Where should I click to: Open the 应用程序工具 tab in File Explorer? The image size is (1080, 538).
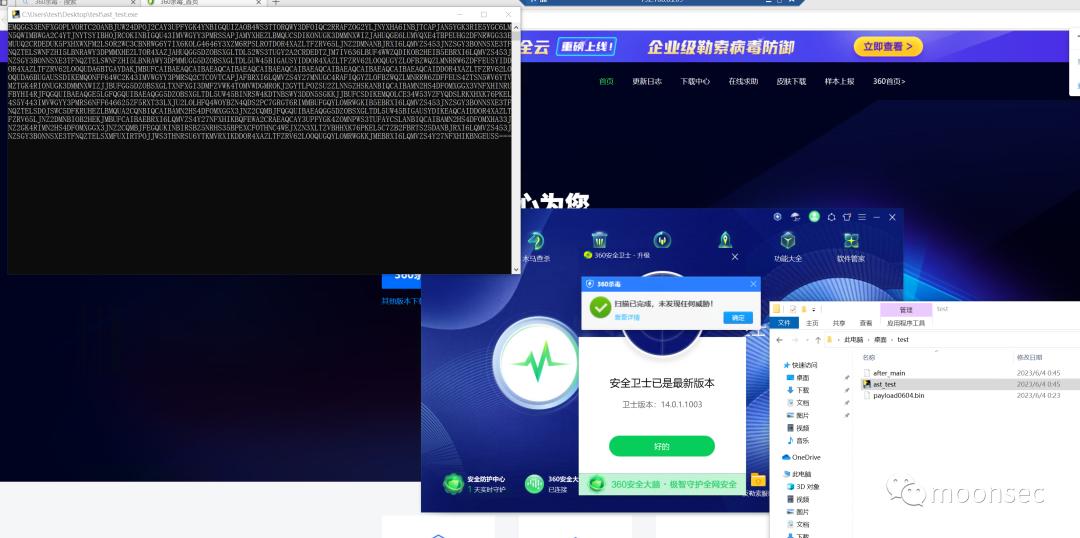click(x=906, y=322)
